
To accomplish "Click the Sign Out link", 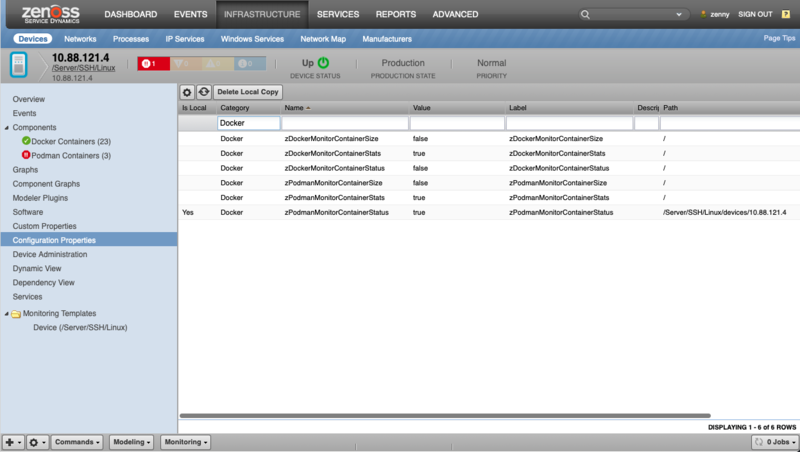I will coord(755,14).
